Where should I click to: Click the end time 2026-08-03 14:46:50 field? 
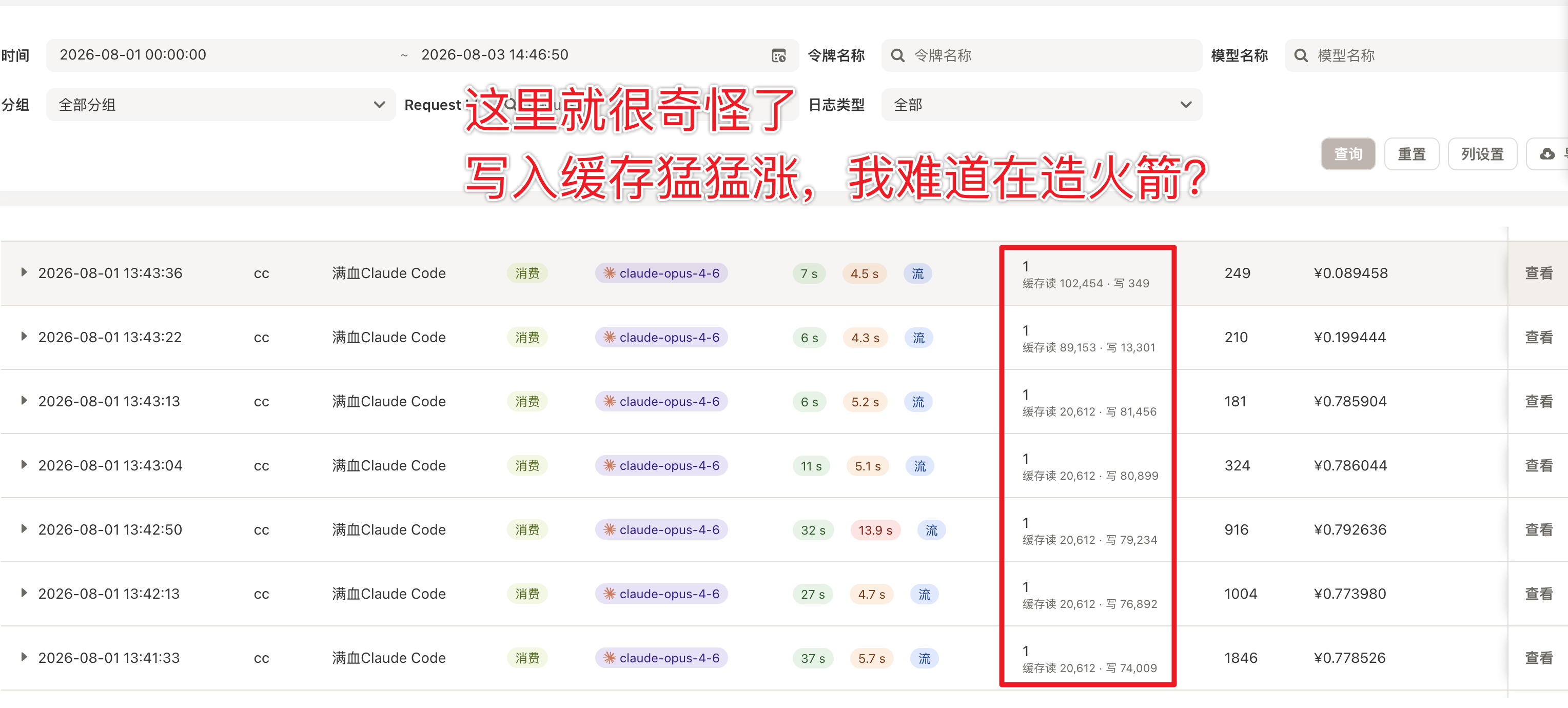click(494, 55)
